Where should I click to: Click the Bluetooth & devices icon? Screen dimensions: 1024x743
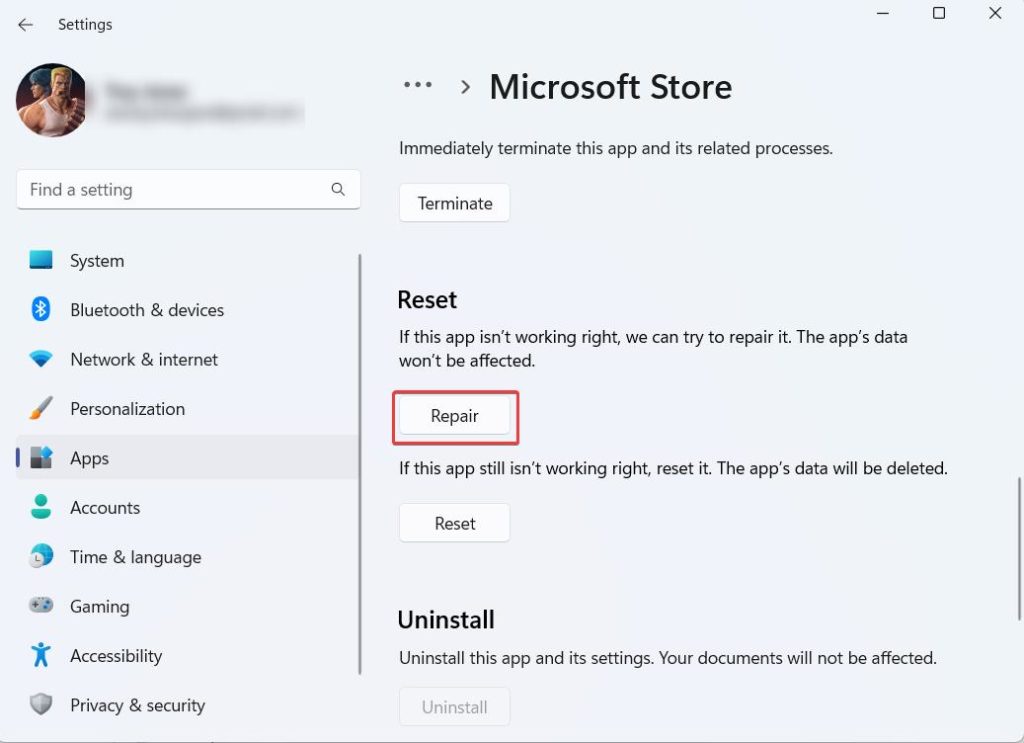click(41, 310)
